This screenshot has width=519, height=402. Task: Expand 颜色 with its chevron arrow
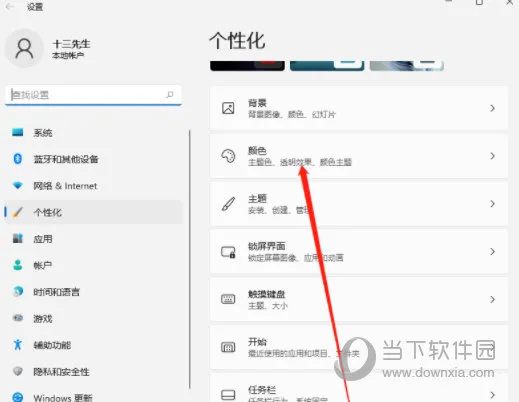coord(492,156)
